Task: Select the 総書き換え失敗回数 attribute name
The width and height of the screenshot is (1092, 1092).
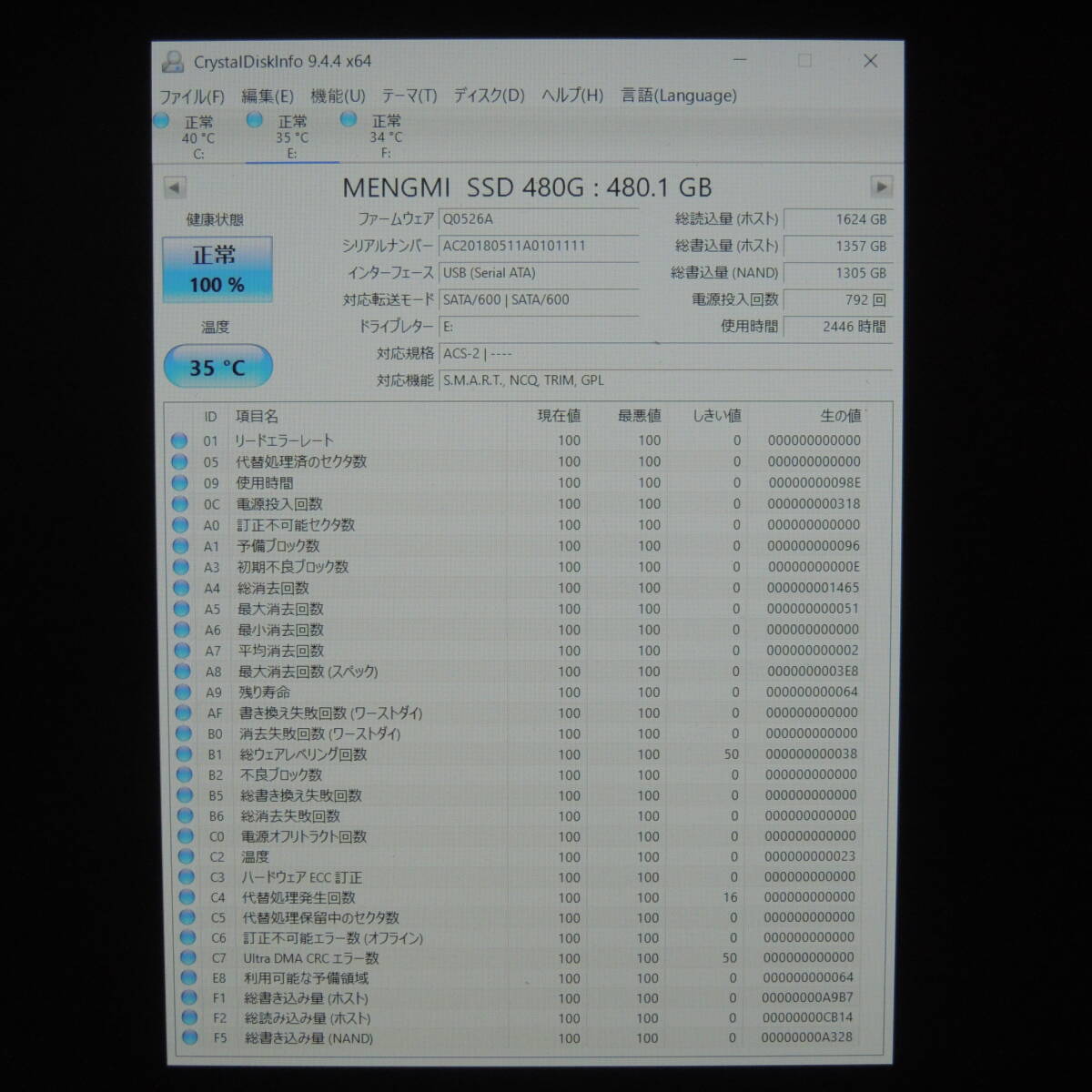Action: (300, 795)
